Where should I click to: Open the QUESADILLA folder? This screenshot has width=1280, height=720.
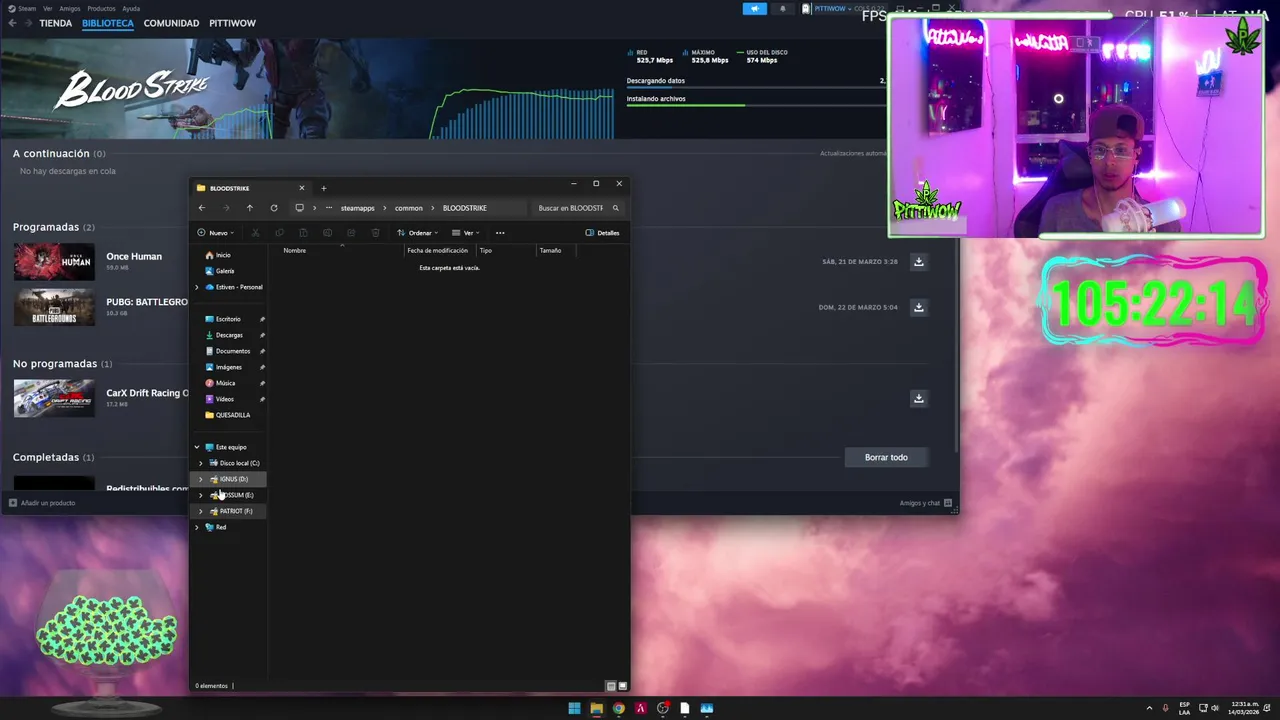[x=230, y=415]
